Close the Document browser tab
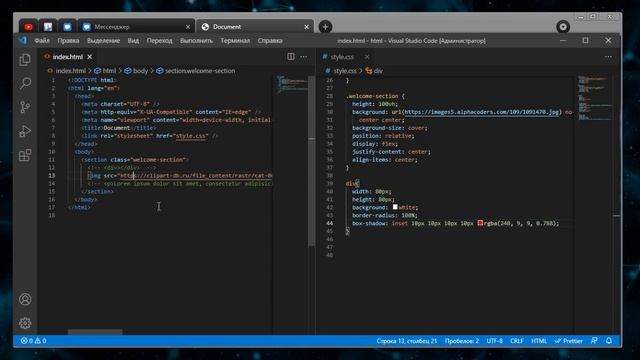This screenshot has height=360, width=640. coord(307,27)
